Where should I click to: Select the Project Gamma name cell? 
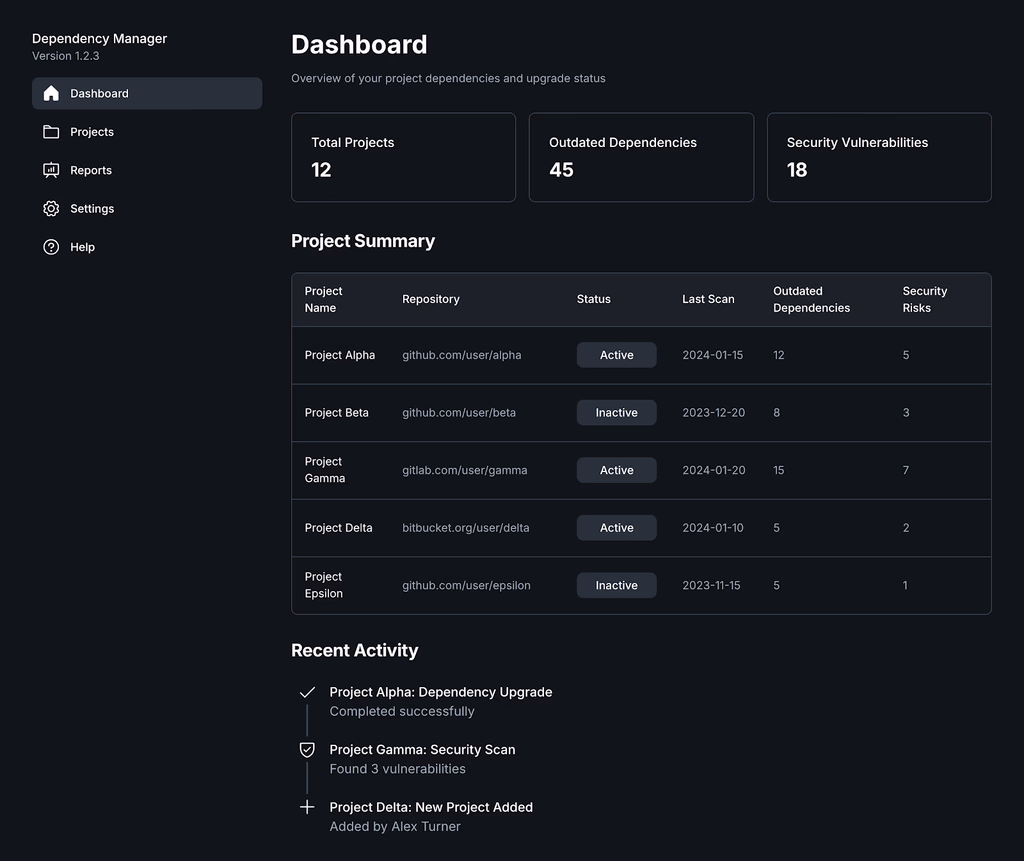pyautogui.click(x=325, y=470)
